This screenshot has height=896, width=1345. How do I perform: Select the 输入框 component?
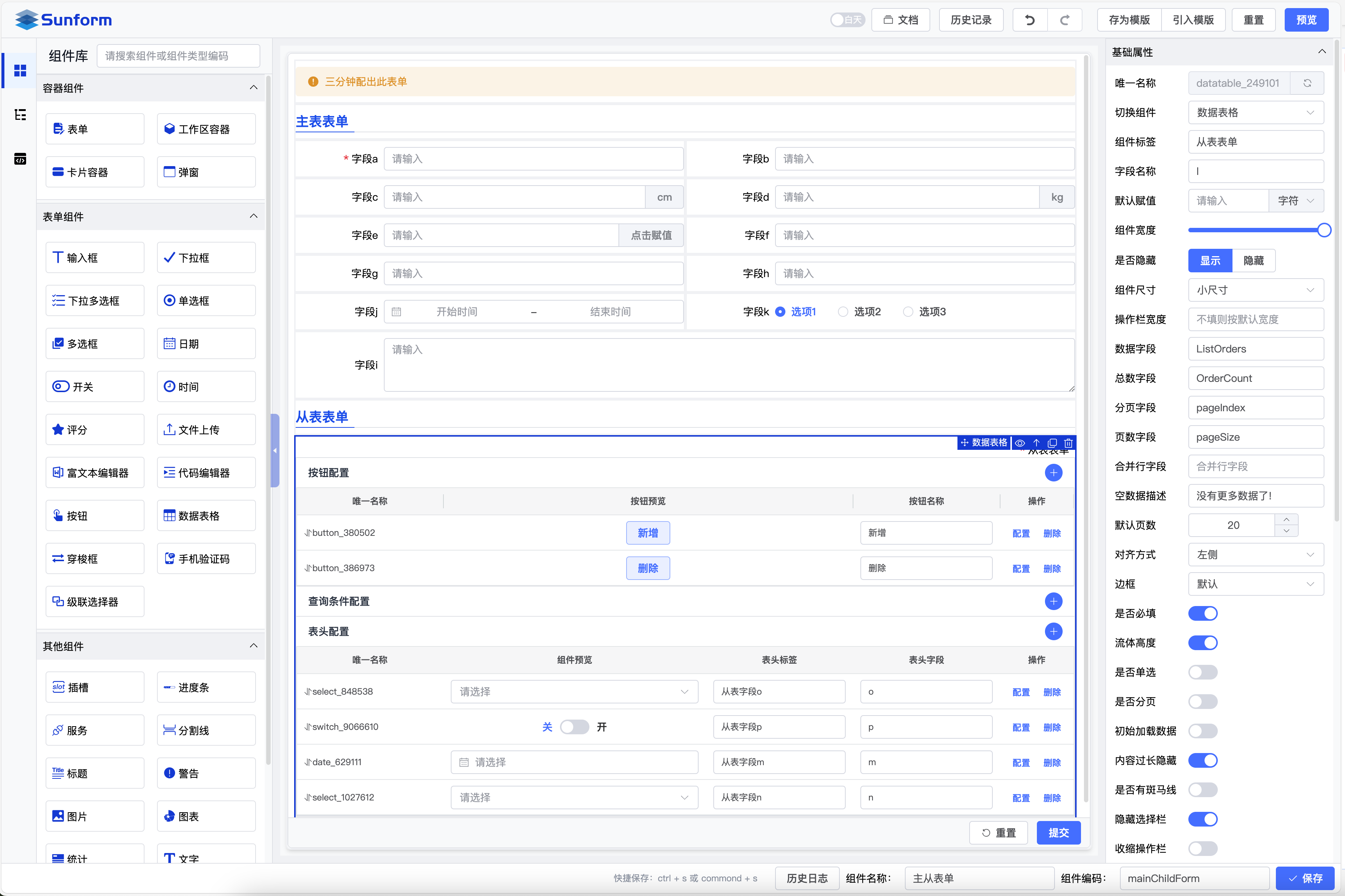click(95, 258)
